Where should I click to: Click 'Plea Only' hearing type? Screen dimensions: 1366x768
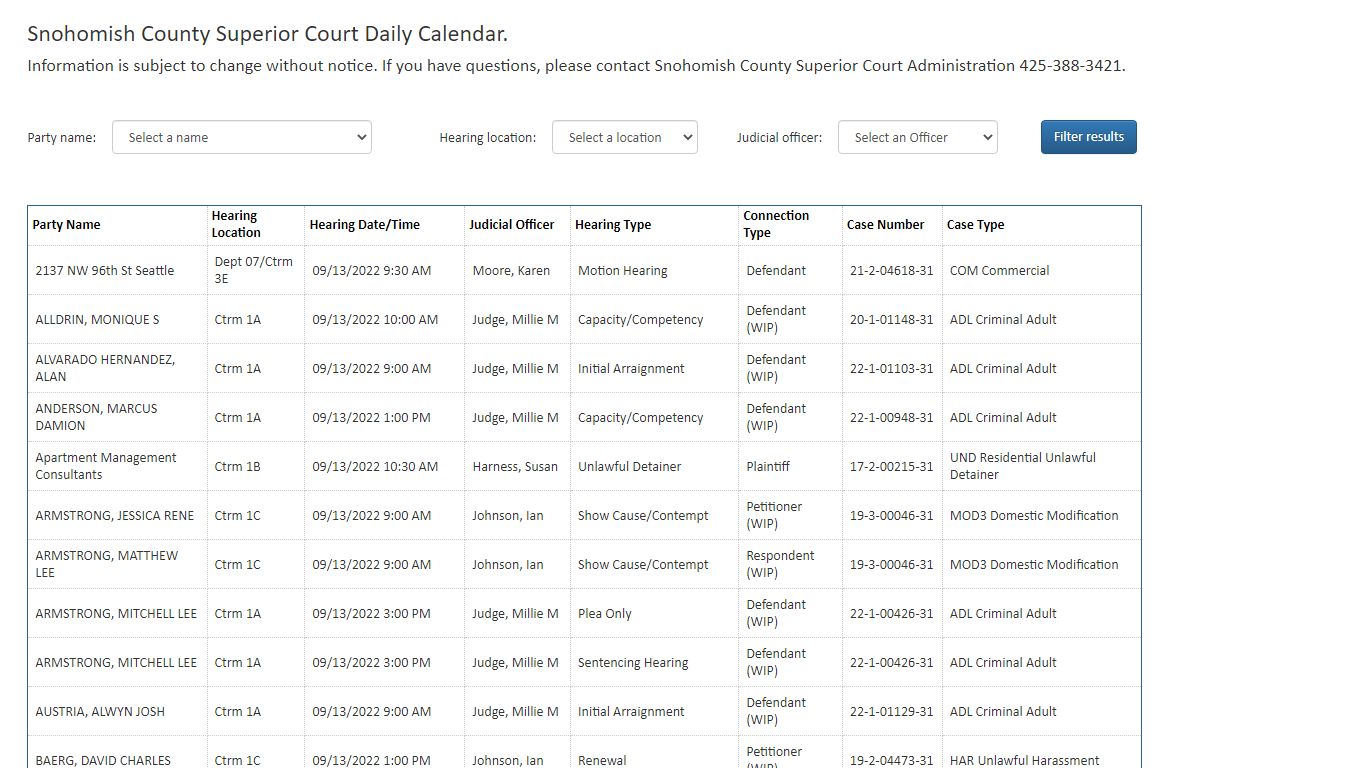pos(605,614)
